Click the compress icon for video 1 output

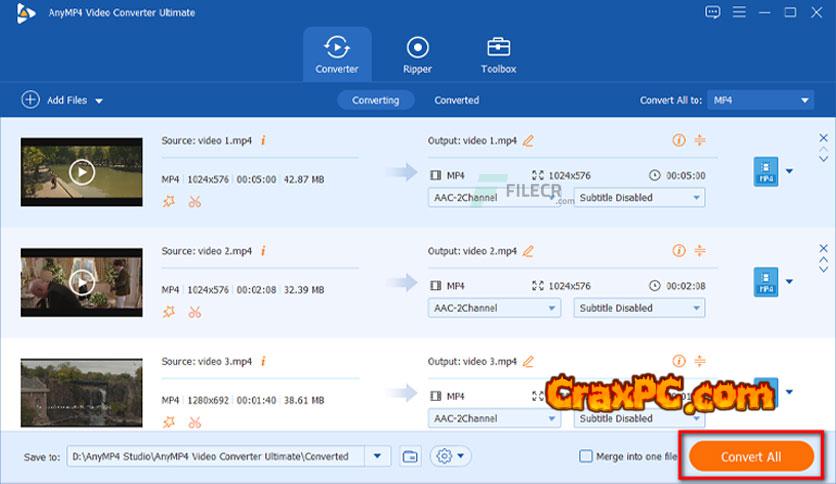pos(700,141)
